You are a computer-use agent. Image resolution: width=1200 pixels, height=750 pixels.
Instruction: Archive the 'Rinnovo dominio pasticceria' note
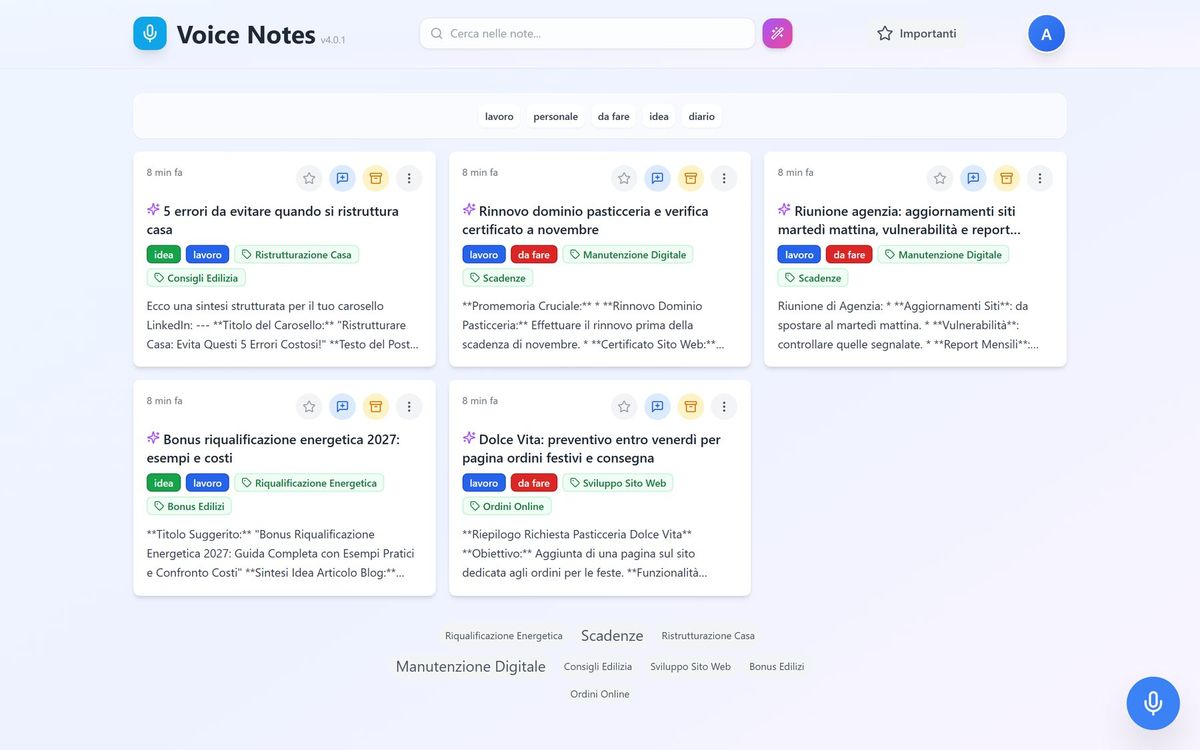690,179
